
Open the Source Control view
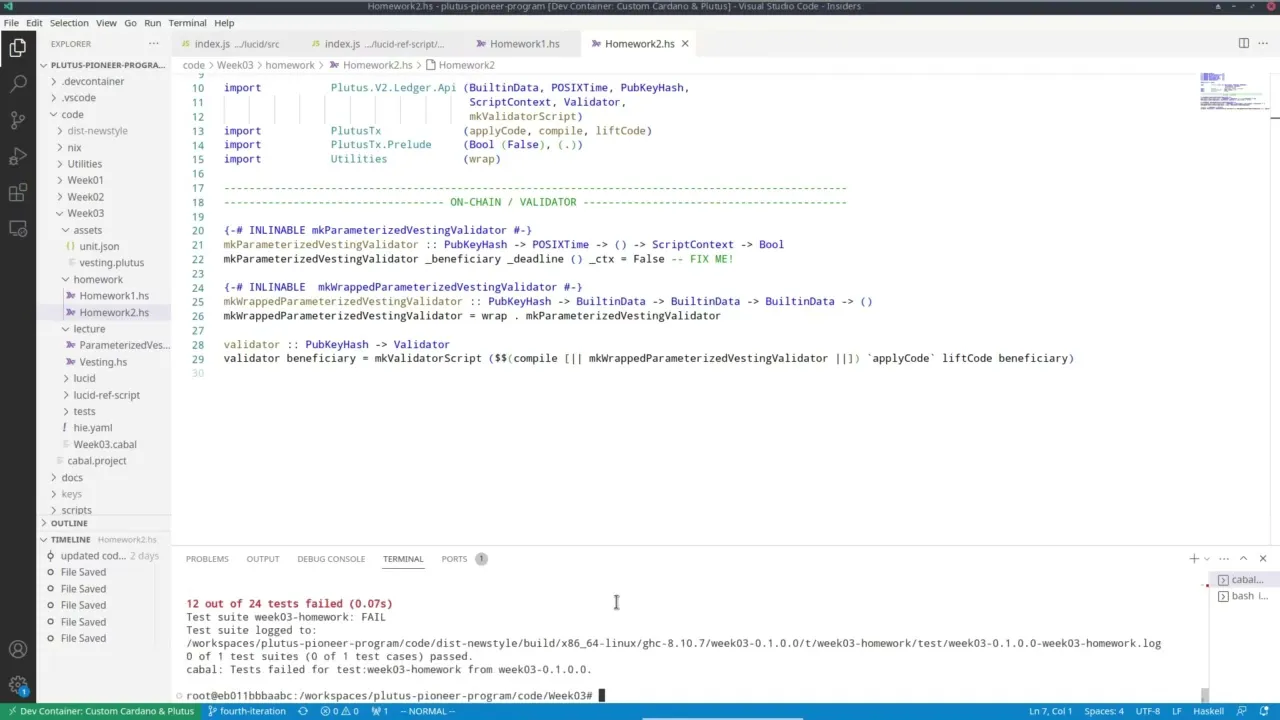(x=18, y=120)
